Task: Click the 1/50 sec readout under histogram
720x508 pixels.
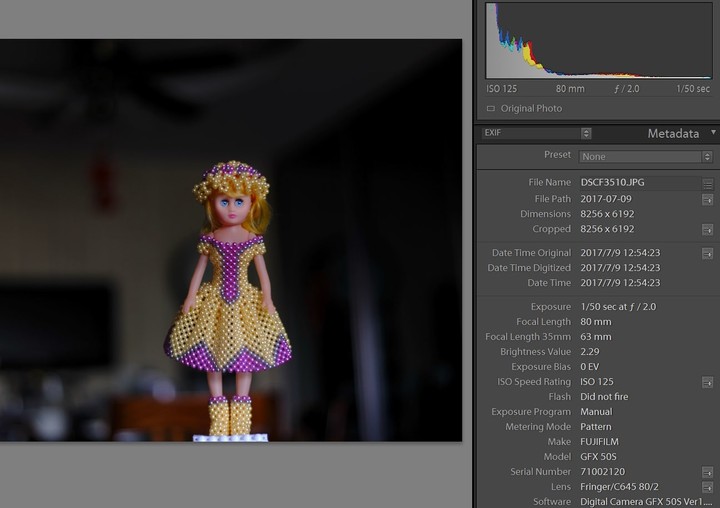Action: [x=693, y=89]
